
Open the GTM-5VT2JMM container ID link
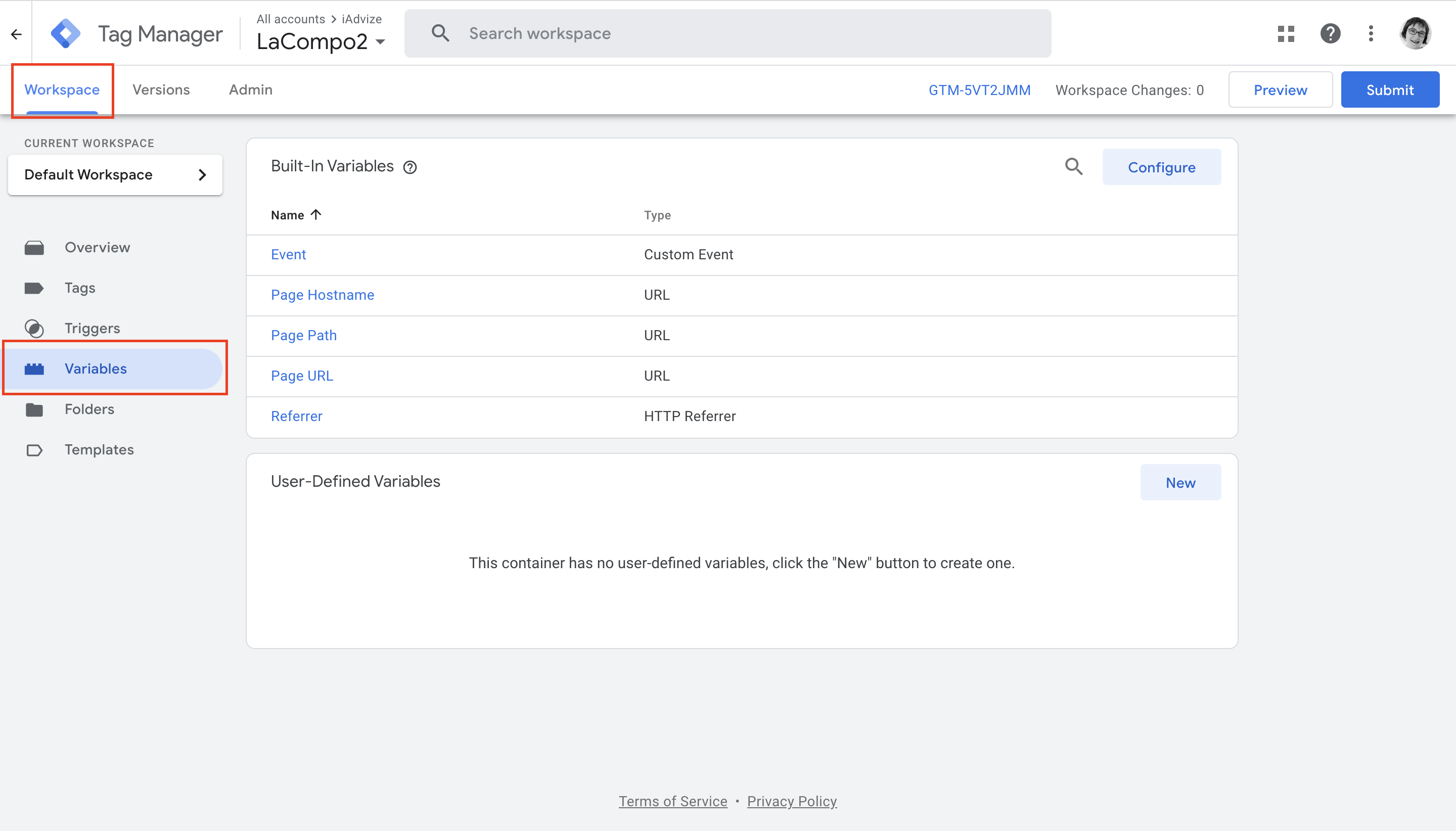[x=979, y=90]
